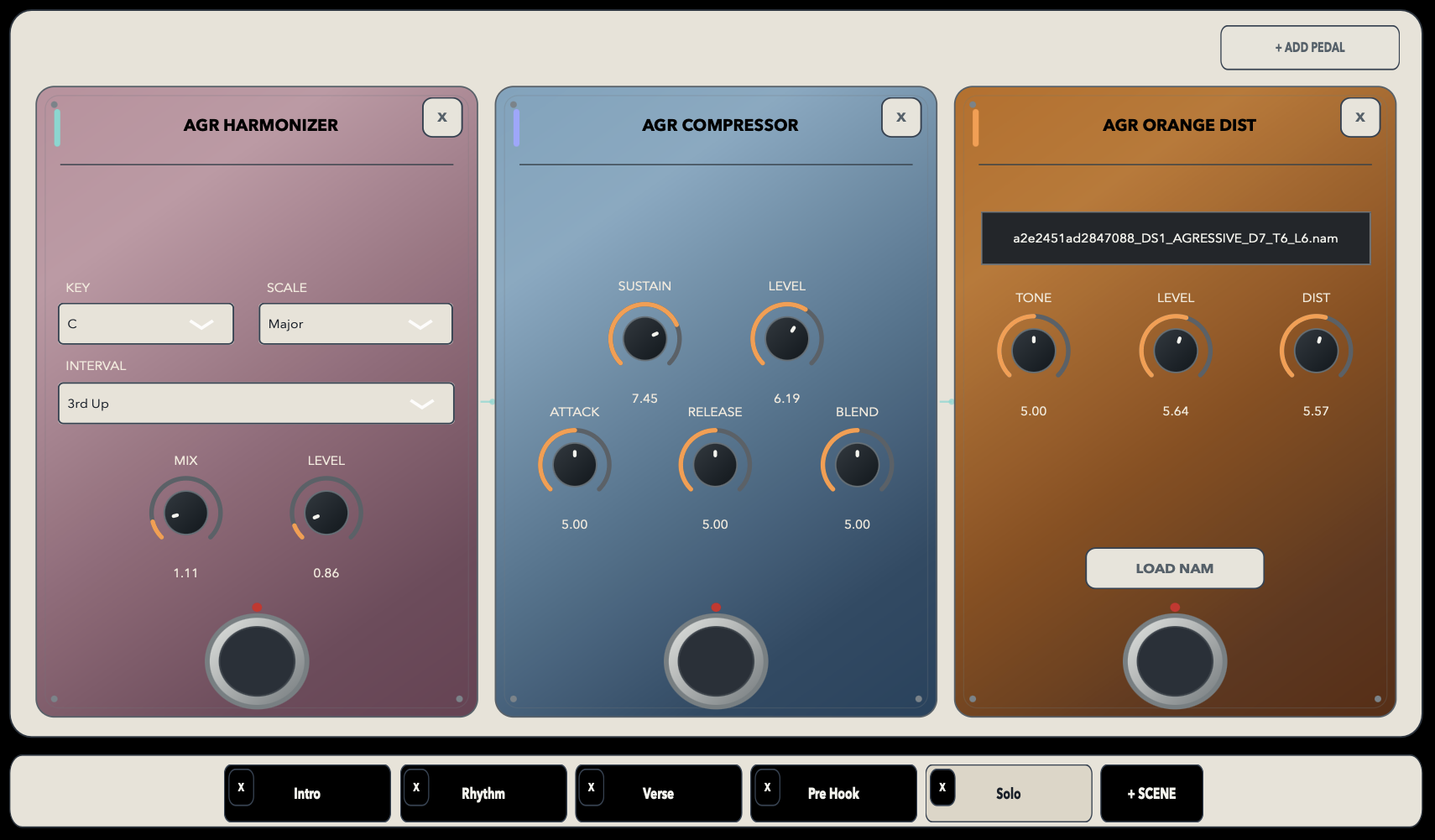The image size is (1435, 840).
Task: Click the teal Harmonizer color strip
Action: point(57,128)
